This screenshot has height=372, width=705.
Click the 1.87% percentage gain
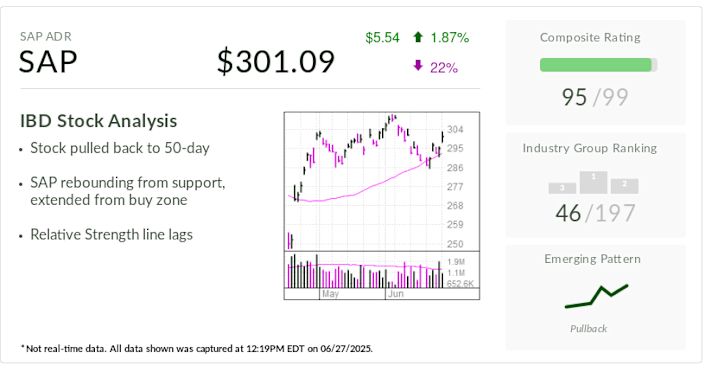point(450,38)
